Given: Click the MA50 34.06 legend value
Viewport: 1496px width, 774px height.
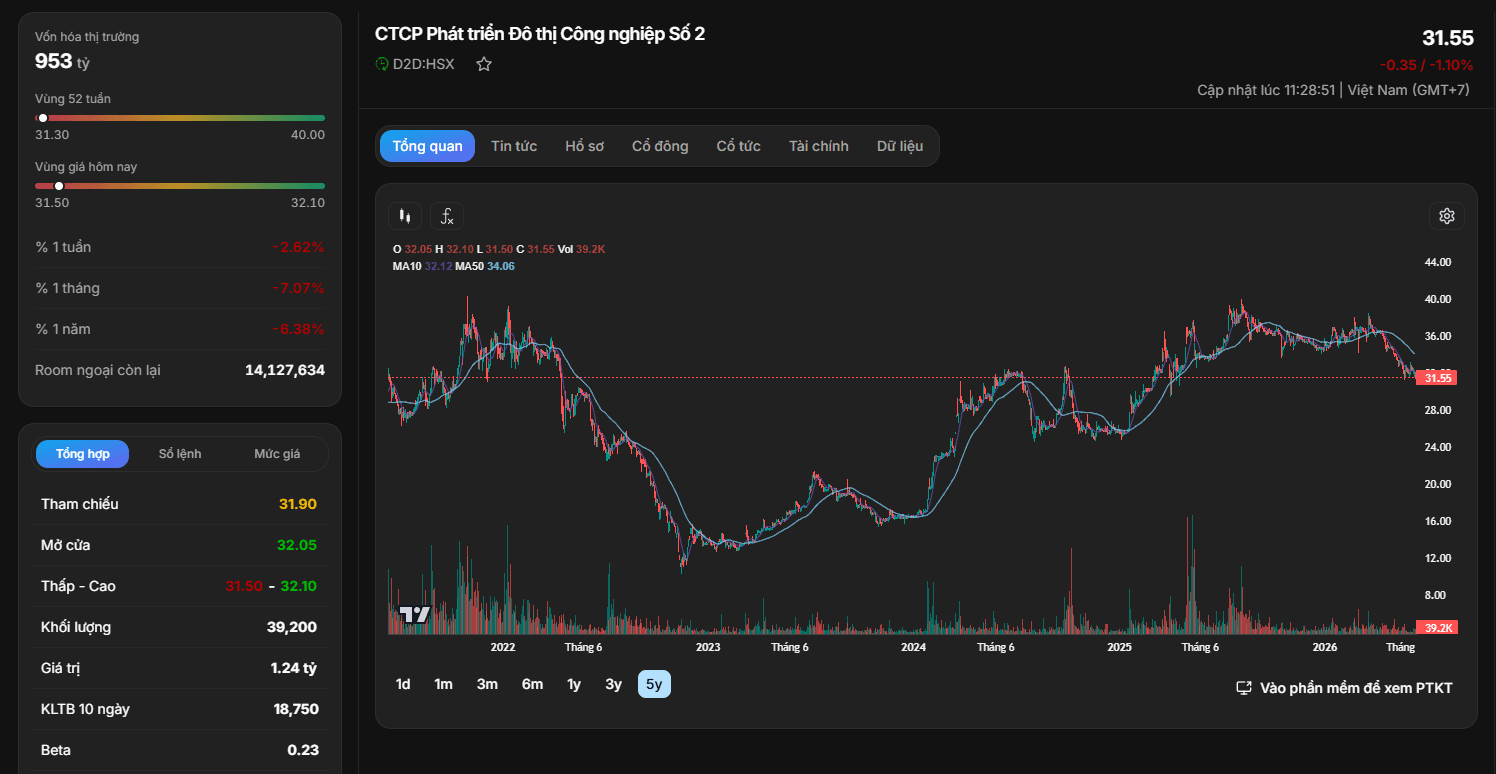Looking at the screenshot, I should click(x=501, y=266).
